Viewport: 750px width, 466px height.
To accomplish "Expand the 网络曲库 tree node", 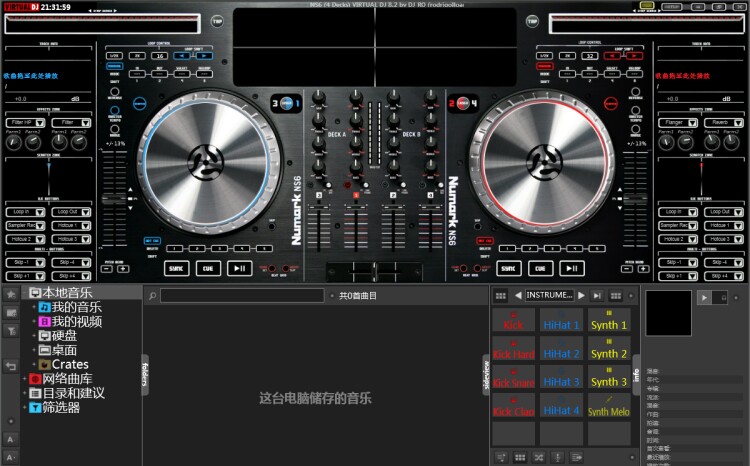I will 24,379.
